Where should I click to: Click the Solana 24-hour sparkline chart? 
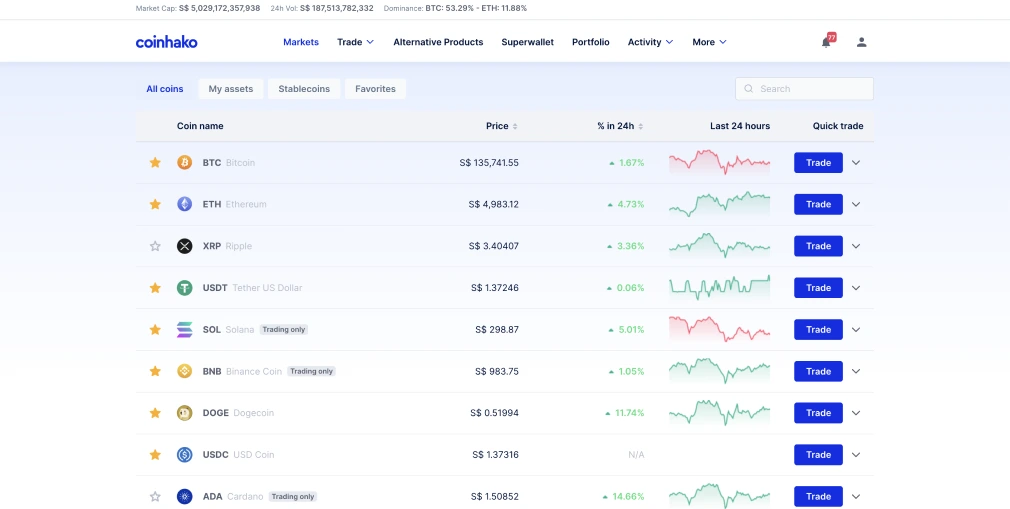[719, 329]
